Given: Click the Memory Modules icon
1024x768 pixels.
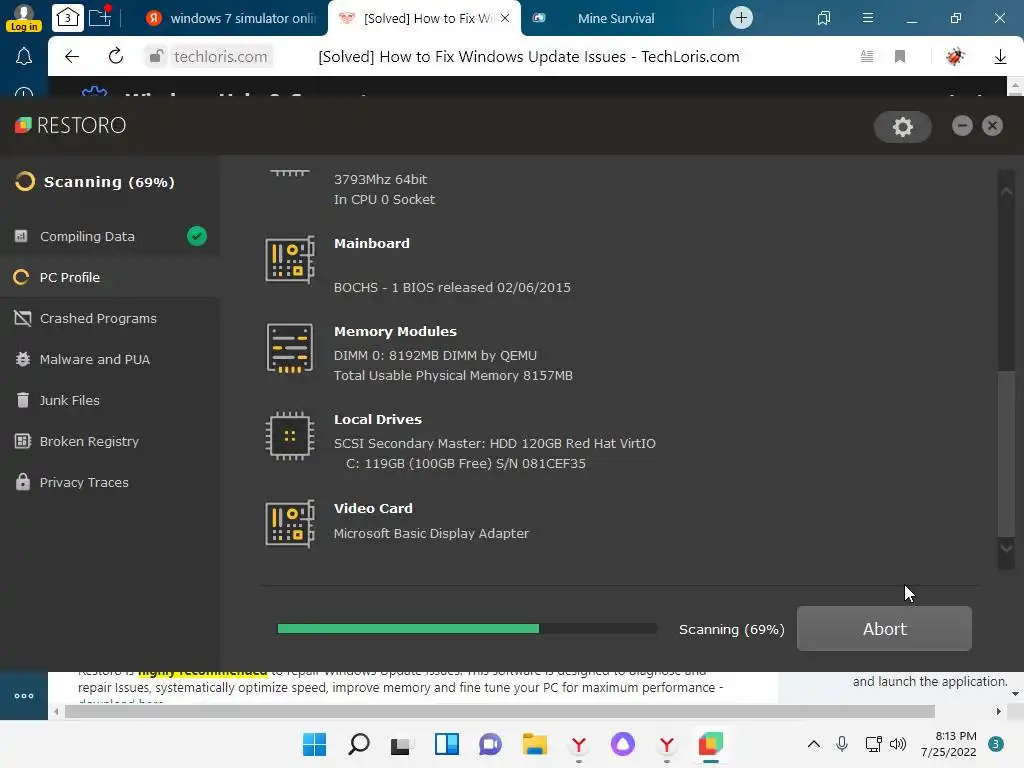Looking at the screenshot, I should pos(290,349).
